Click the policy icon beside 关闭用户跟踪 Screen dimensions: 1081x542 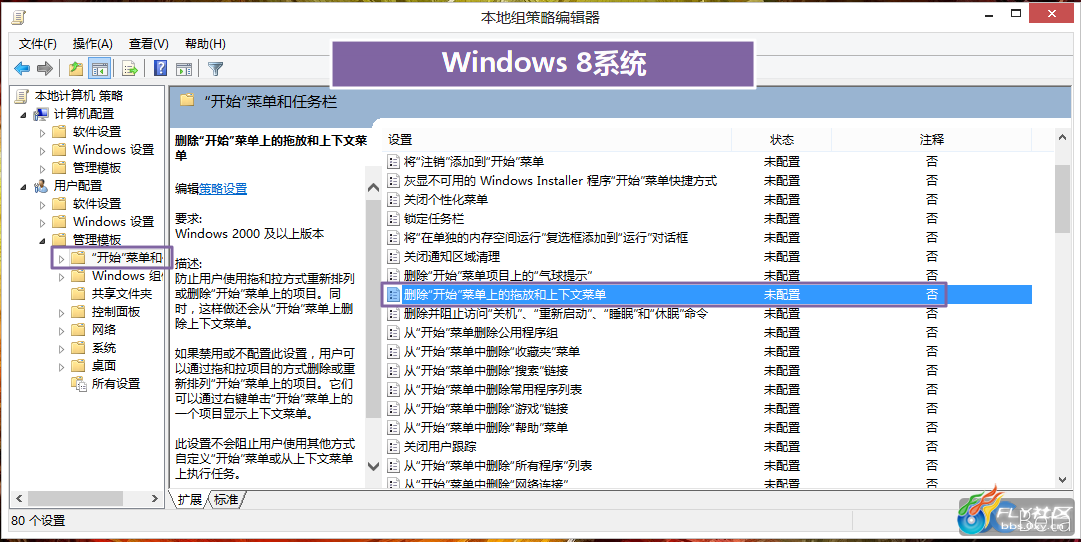point(393,447)
